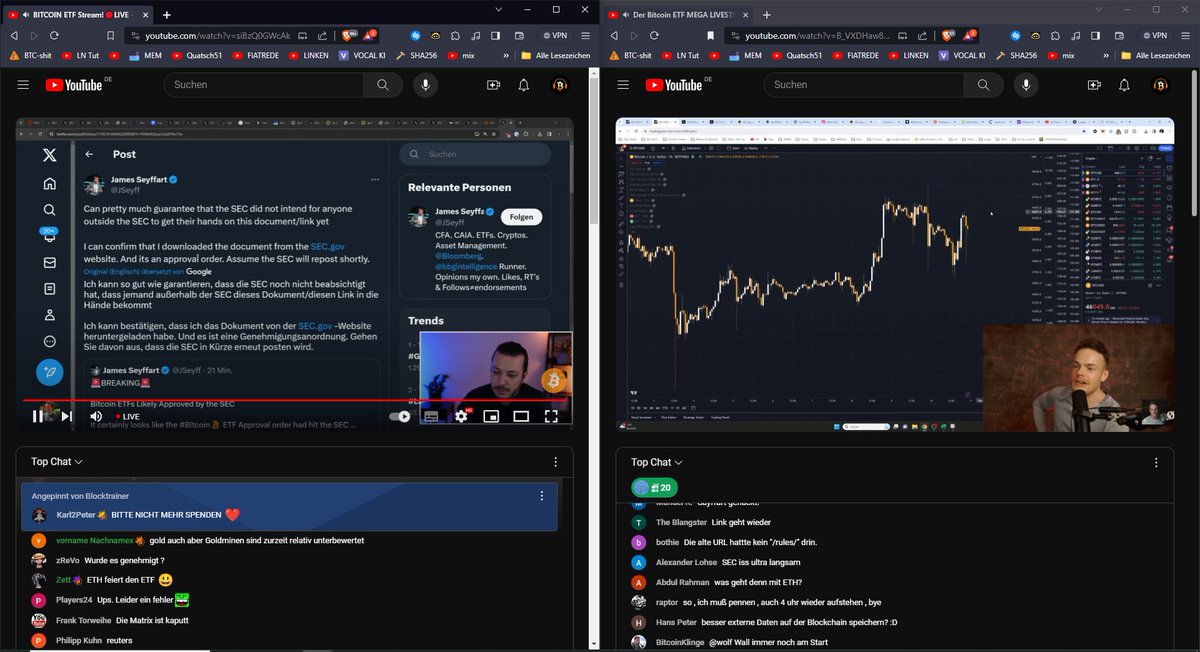The image size is (1200, 652).
Task: Open left chat's three-dot options menu
Action: (556, 462)
